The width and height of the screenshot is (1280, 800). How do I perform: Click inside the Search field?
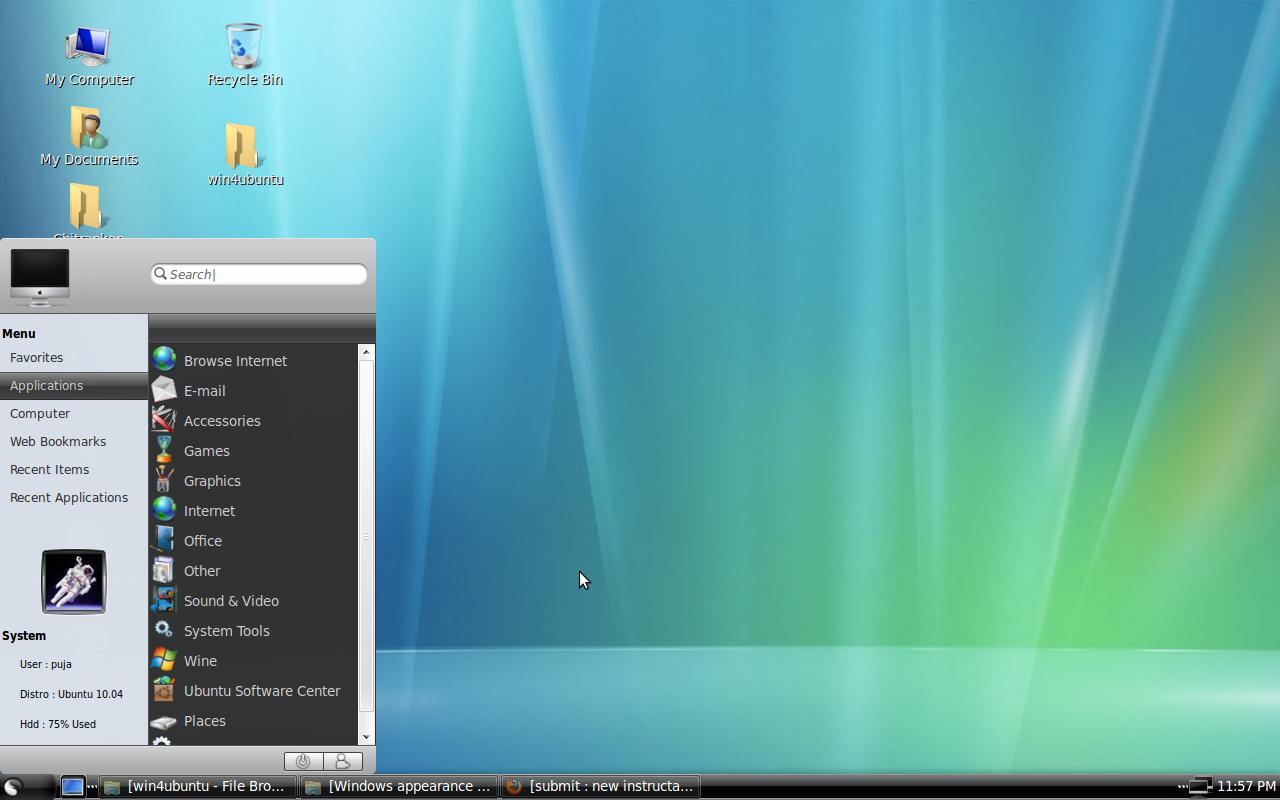tap(258, 273)
